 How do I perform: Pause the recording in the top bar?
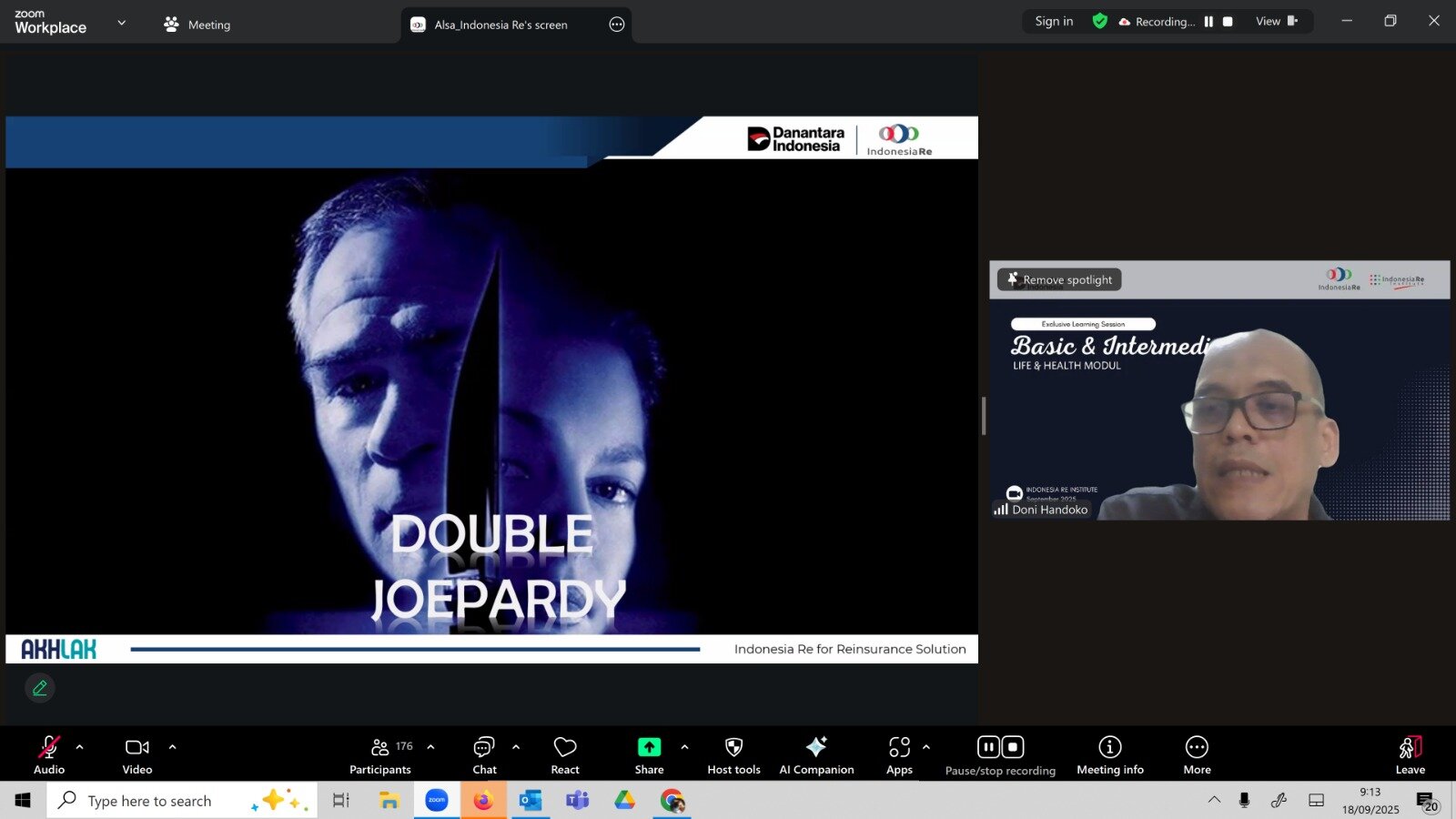1208,22
